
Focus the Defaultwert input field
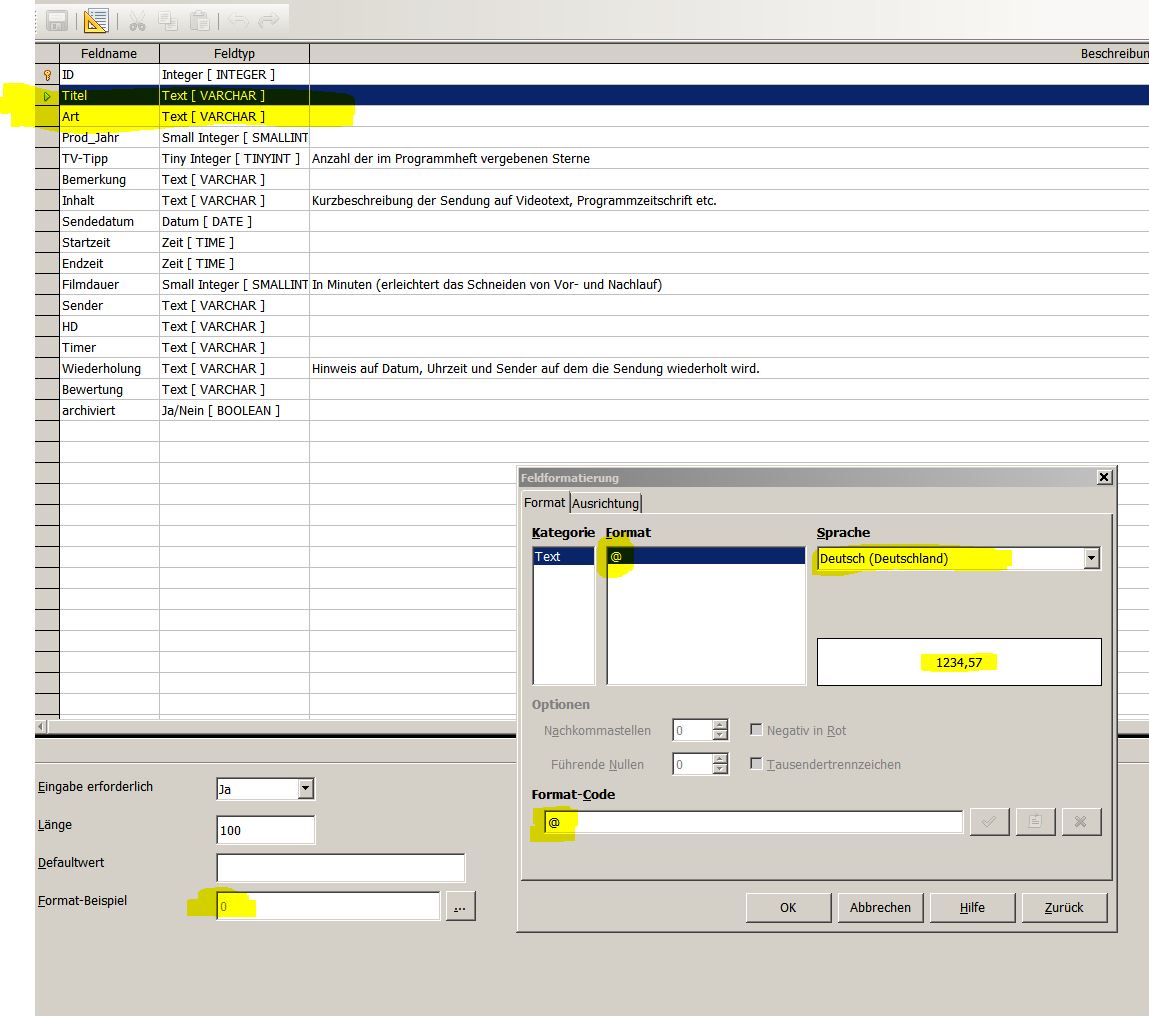pyautogui.click(x=341, y=868)
